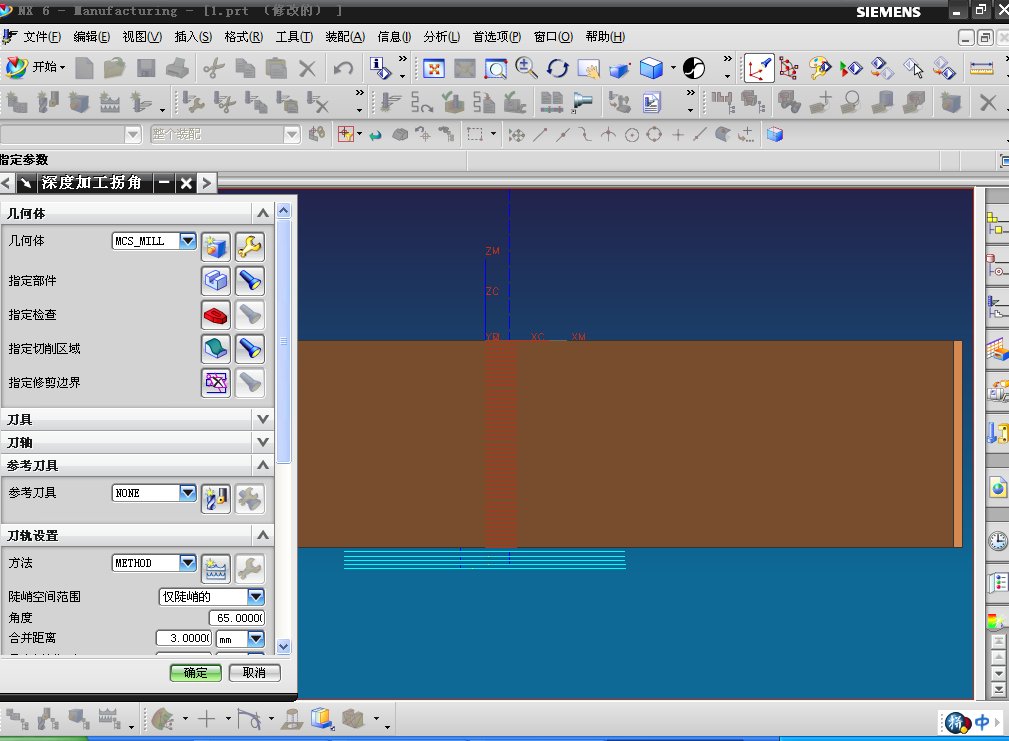Click new geometry icon beside MCS_MILL

216,246
